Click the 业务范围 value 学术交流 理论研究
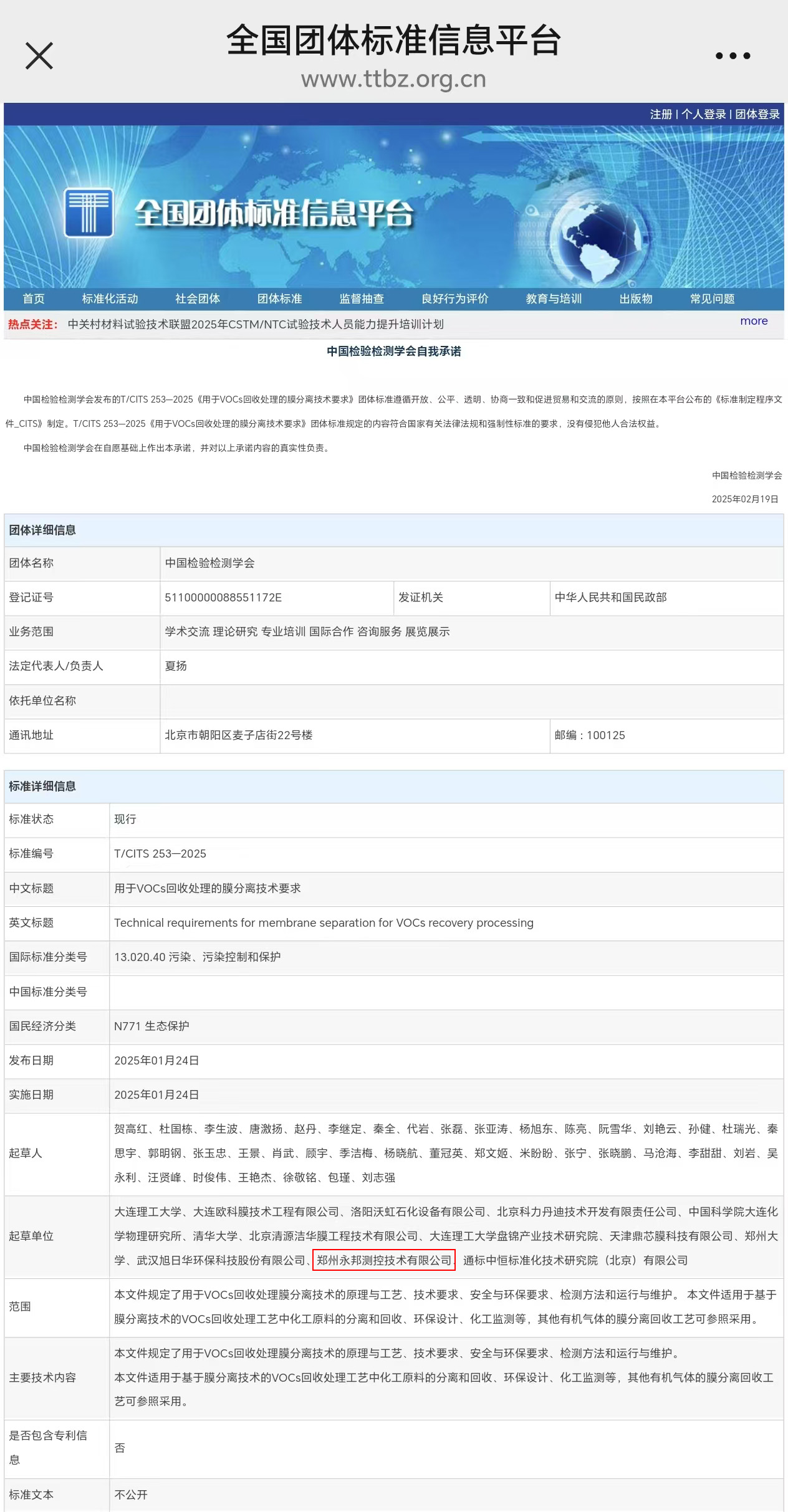The width and height of the screenshot is (788, 1512). [x=307, y=631]
